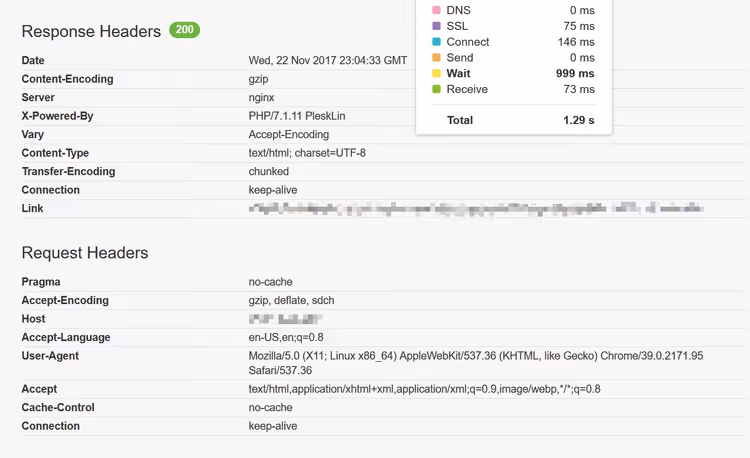750x458 pixels.
Task: Click the purple SSL color swatch
Action: [x=436, y=26]
